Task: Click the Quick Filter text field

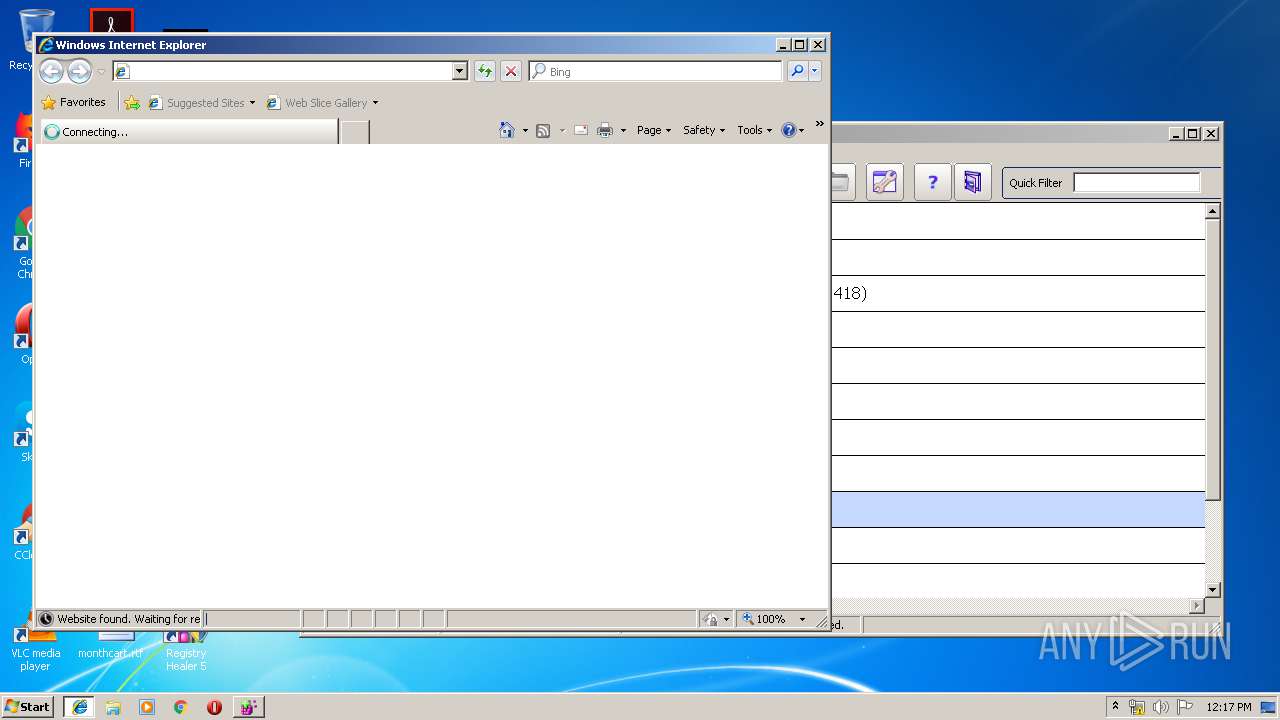Action: point(1136,182)
